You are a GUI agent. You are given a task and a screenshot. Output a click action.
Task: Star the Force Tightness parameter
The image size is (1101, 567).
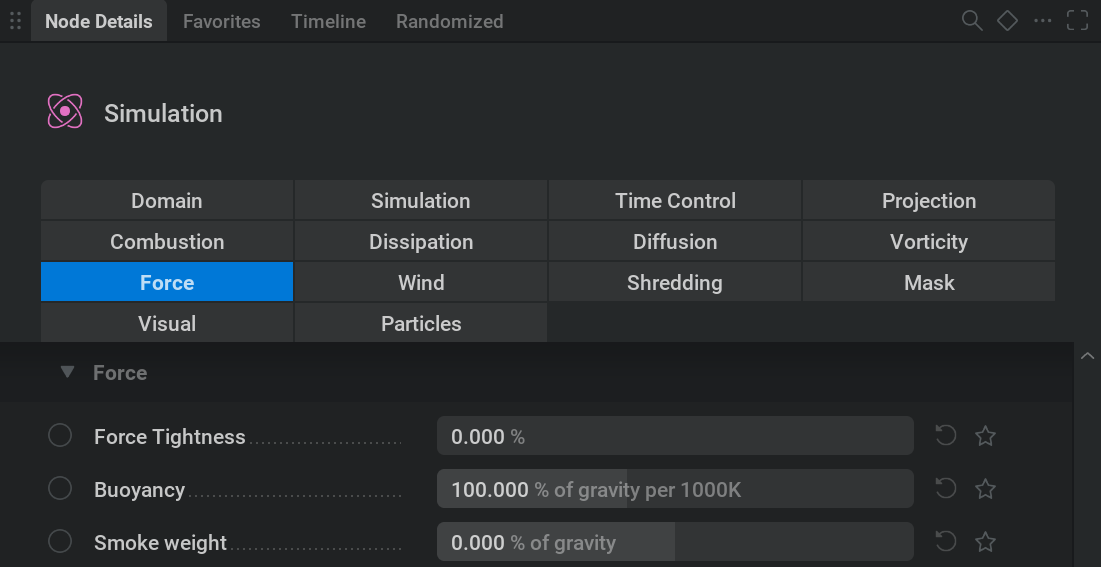point(985,436)
